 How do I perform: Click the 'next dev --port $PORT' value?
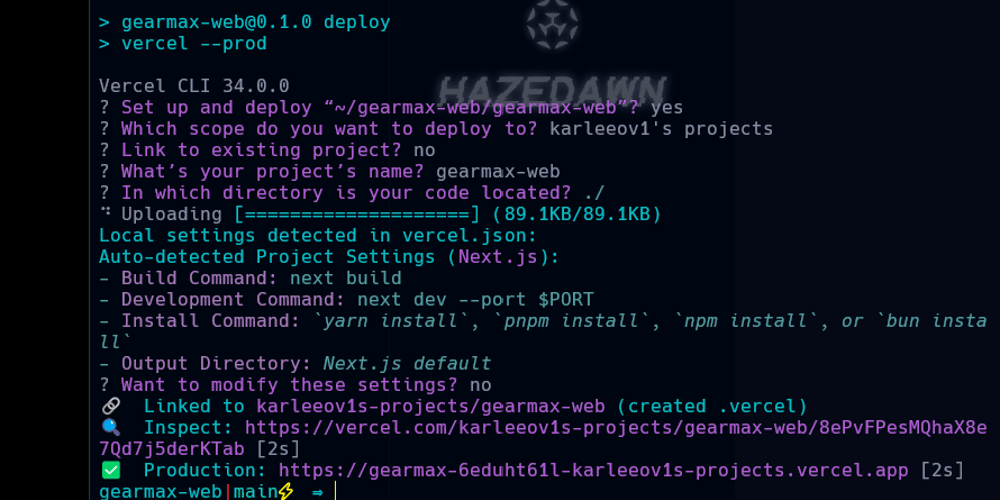coord(475,299)
